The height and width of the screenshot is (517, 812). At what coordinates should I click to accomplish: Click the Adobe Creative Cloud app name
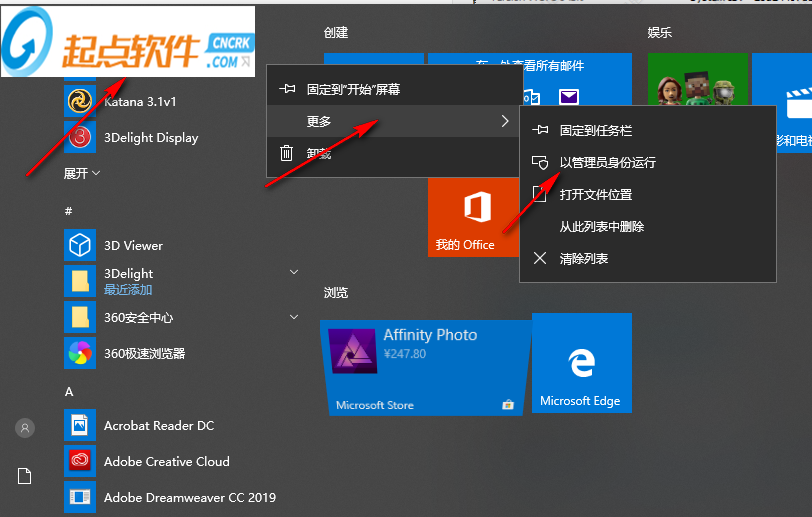167,461
